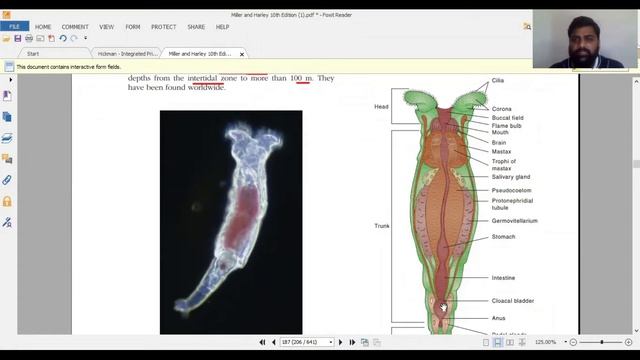Open the VIEW ribbon tab

point(107,27)
